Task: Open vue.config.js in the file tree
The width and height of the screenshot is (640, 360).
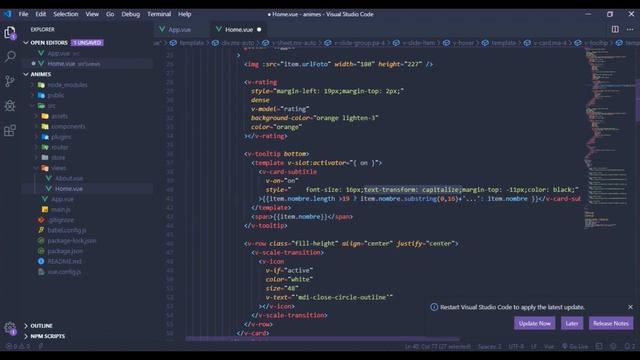Action: point(64,272)
